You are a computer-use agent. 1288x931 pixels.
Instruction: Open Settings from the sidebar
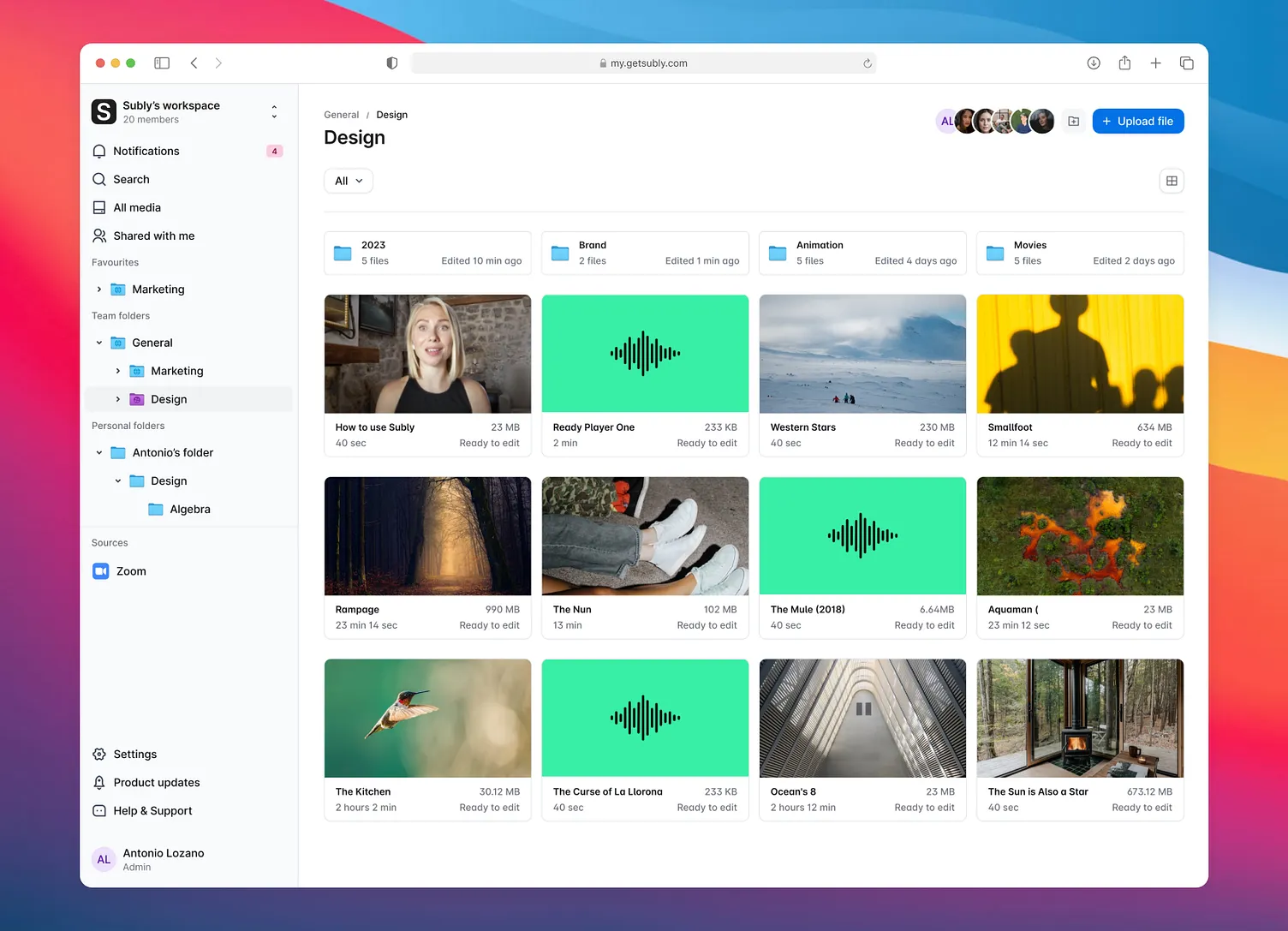tap(135, 754)
